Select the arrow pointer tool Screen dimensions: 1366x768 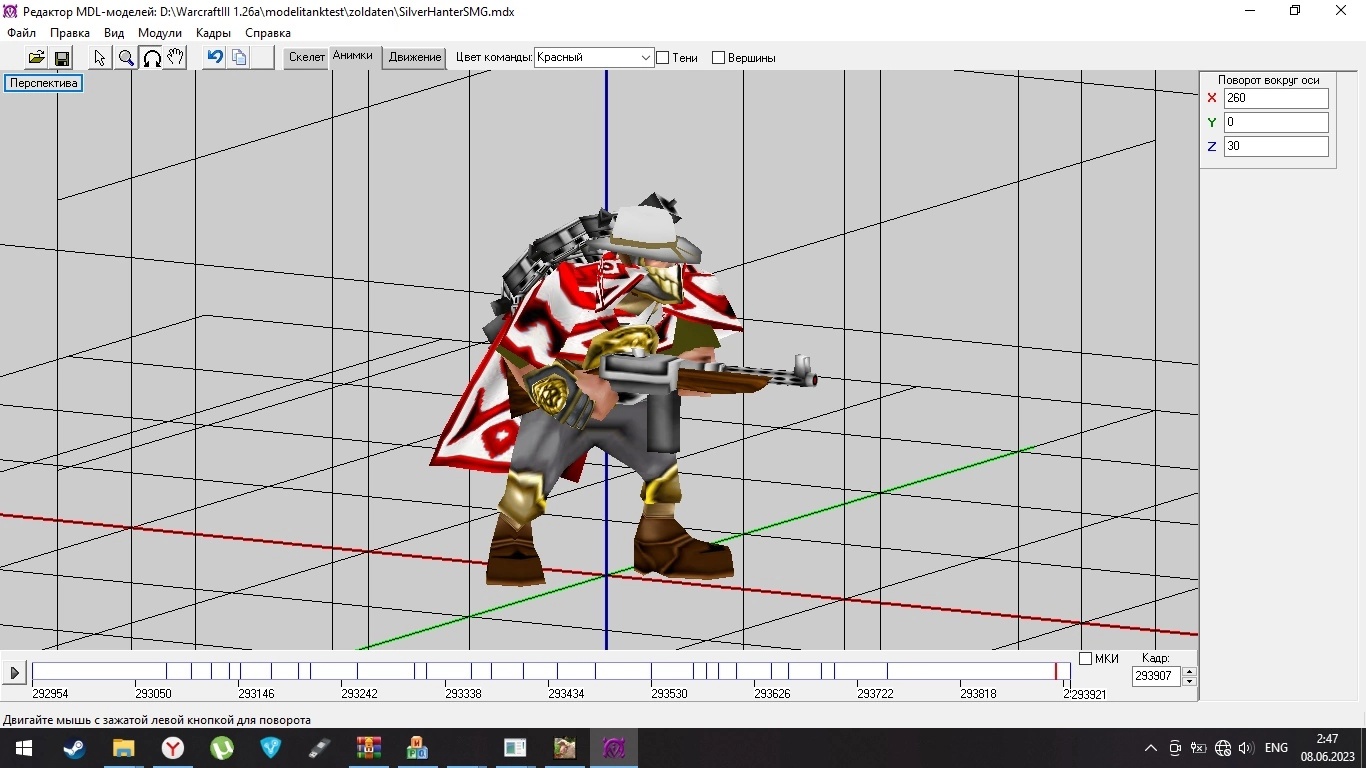pos(100,58)
